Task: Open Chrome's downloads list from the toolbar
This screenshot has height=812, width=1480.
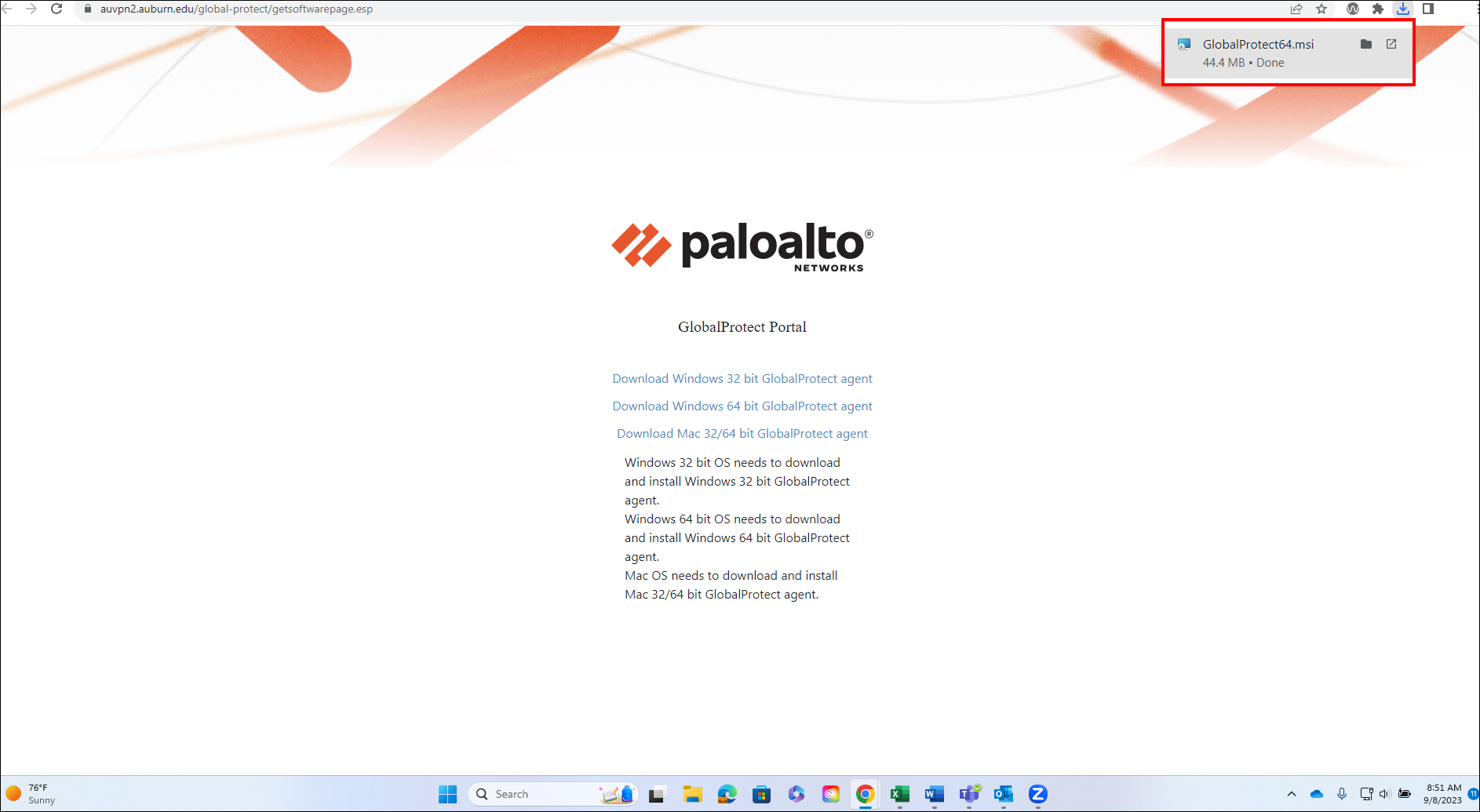Action: tap(1402, 9)
